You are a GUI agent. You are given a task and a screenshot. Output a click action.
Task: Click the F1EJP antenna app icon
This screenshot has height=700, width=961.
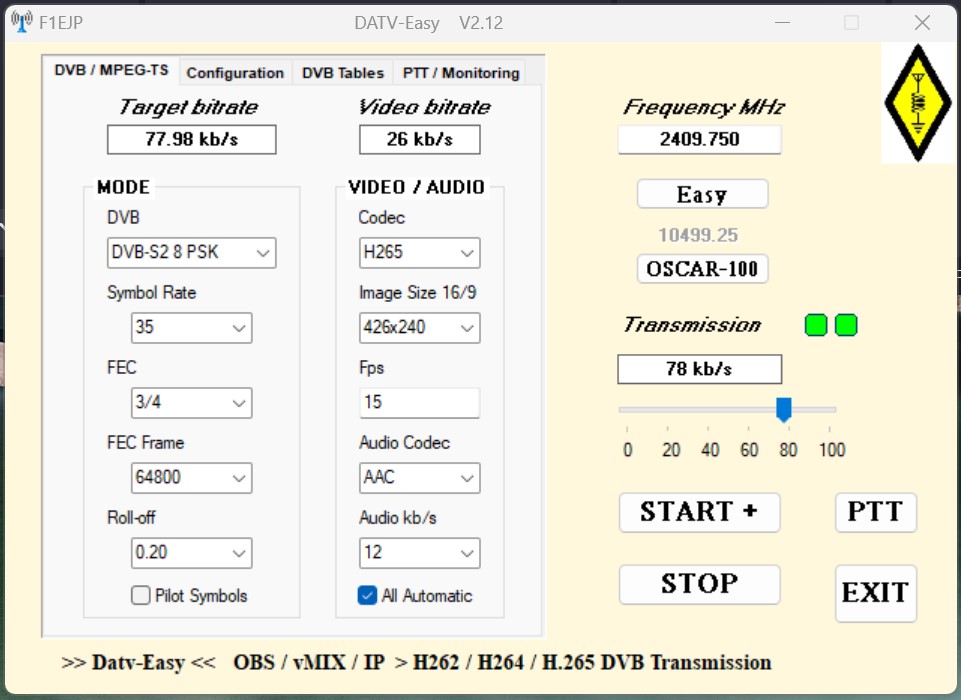21,23
